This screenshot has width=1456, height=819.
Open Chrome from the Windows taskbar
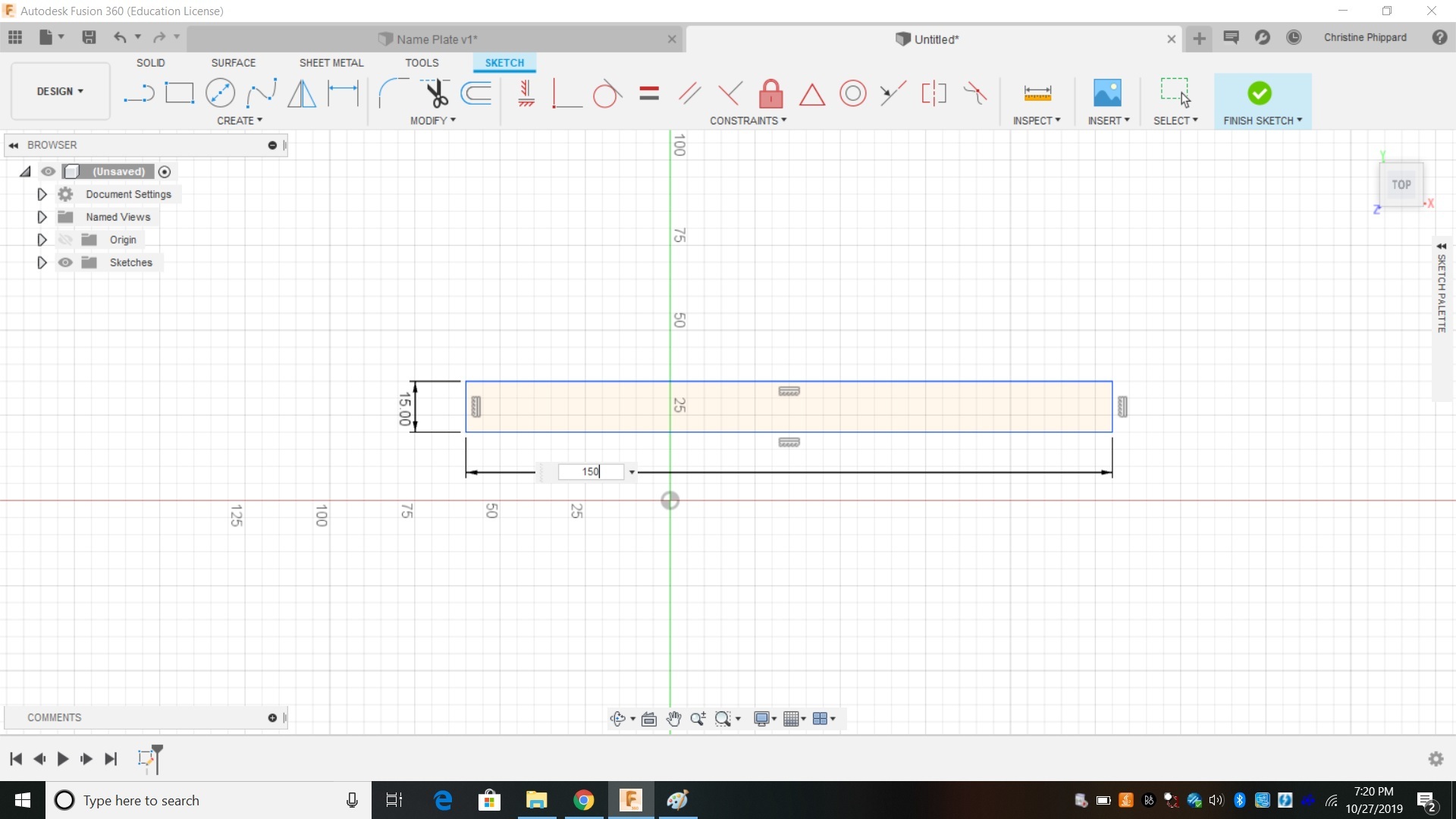583,800
